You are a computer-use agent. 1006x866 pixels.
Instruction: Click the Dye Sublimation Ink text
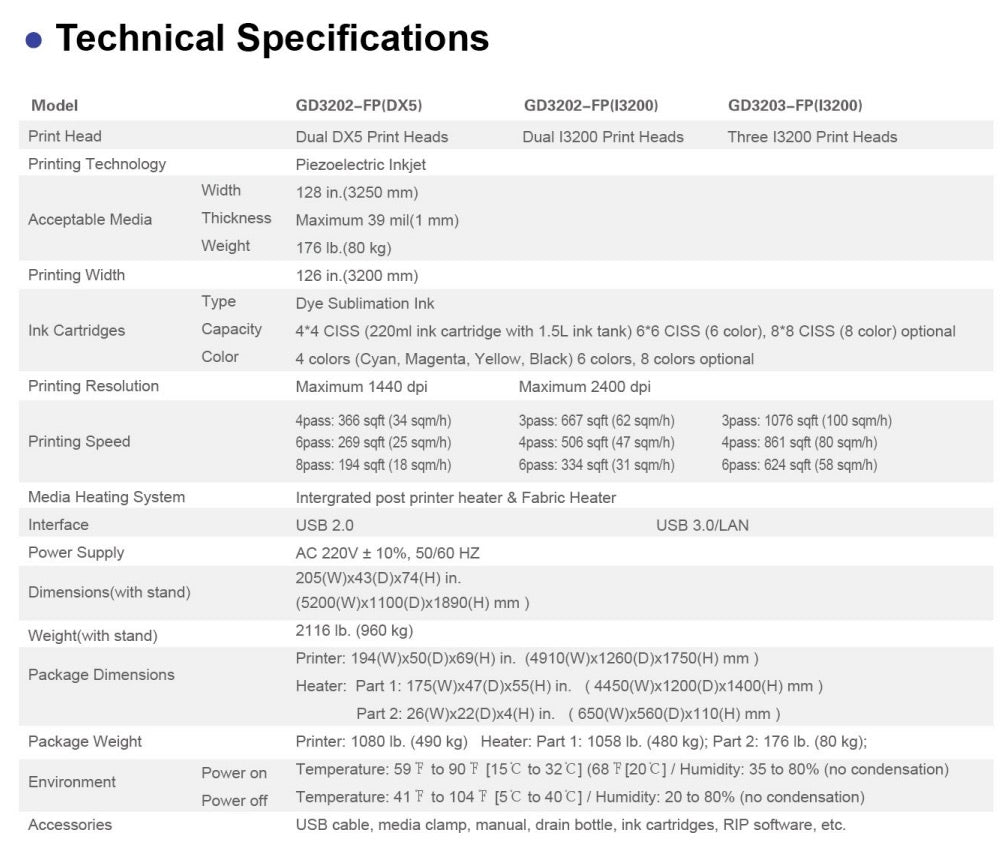coord(365,303)
